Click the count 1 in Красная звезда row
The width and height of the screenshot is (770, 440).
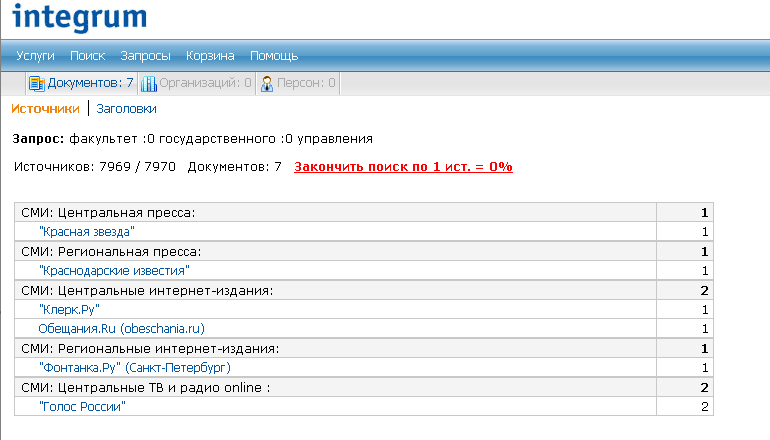(x=705, y=232)
